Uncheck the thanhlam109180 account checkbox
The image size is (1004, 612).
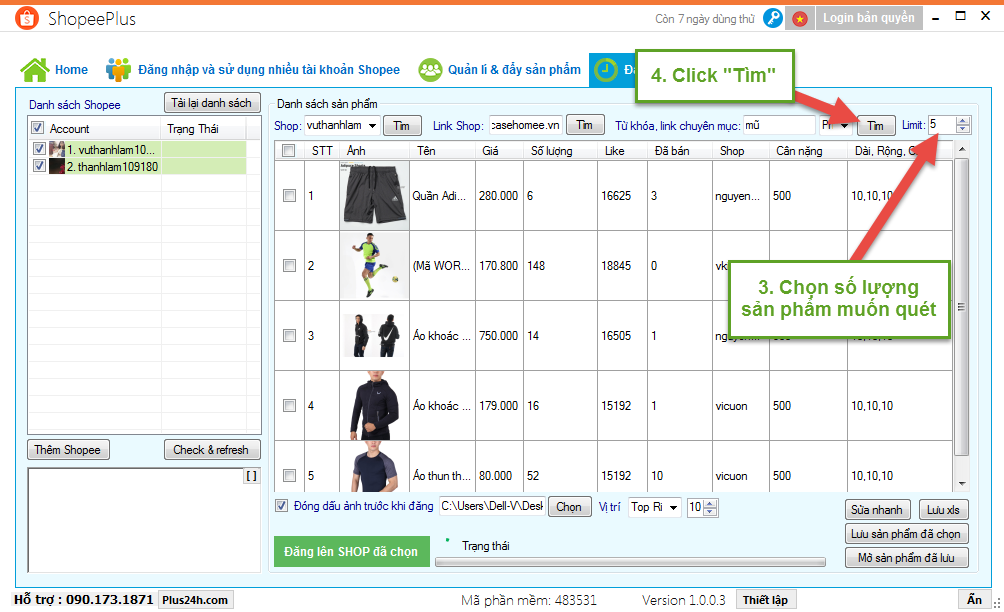click(39, 166)
